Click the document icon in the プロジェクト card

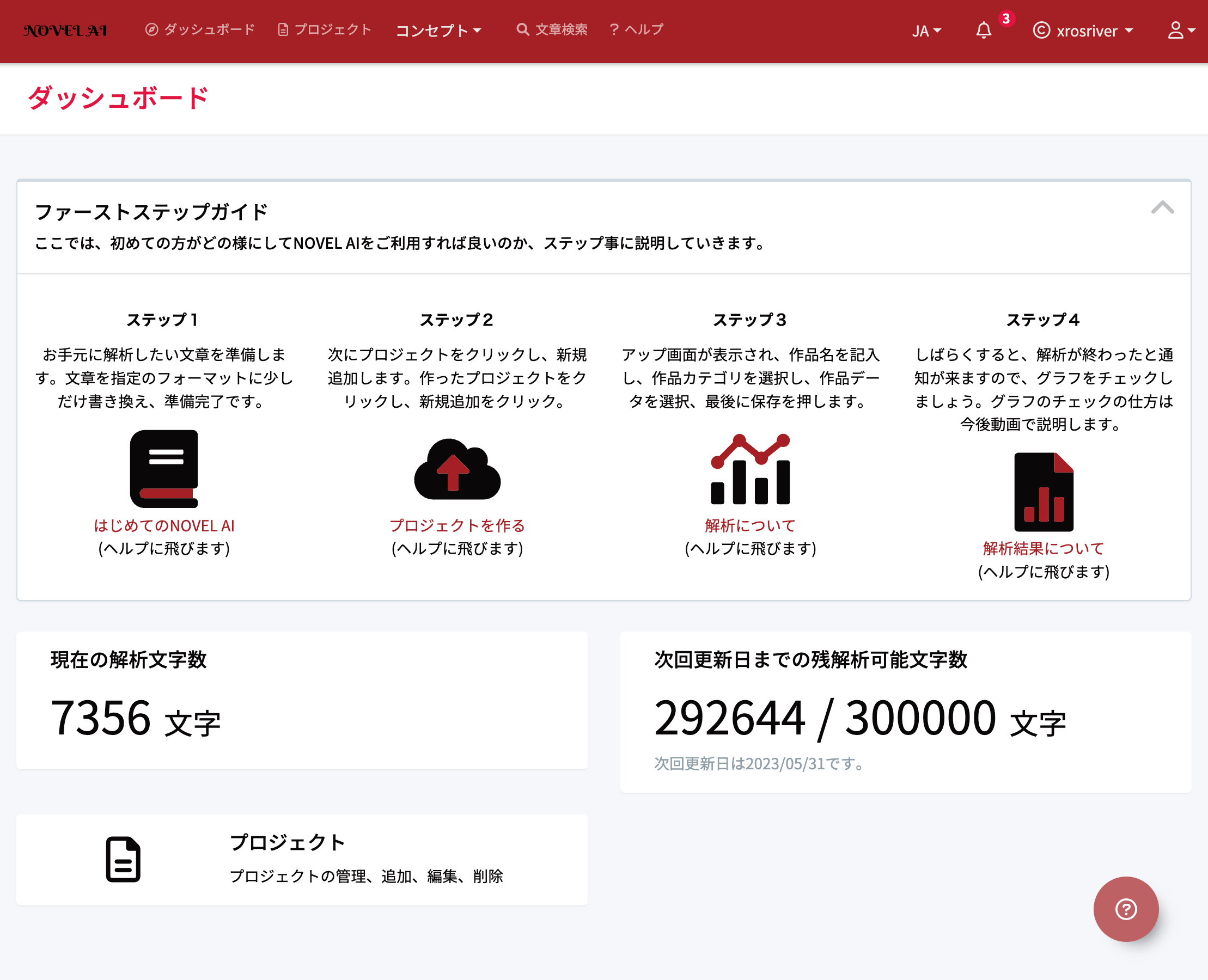pos(123,859)
